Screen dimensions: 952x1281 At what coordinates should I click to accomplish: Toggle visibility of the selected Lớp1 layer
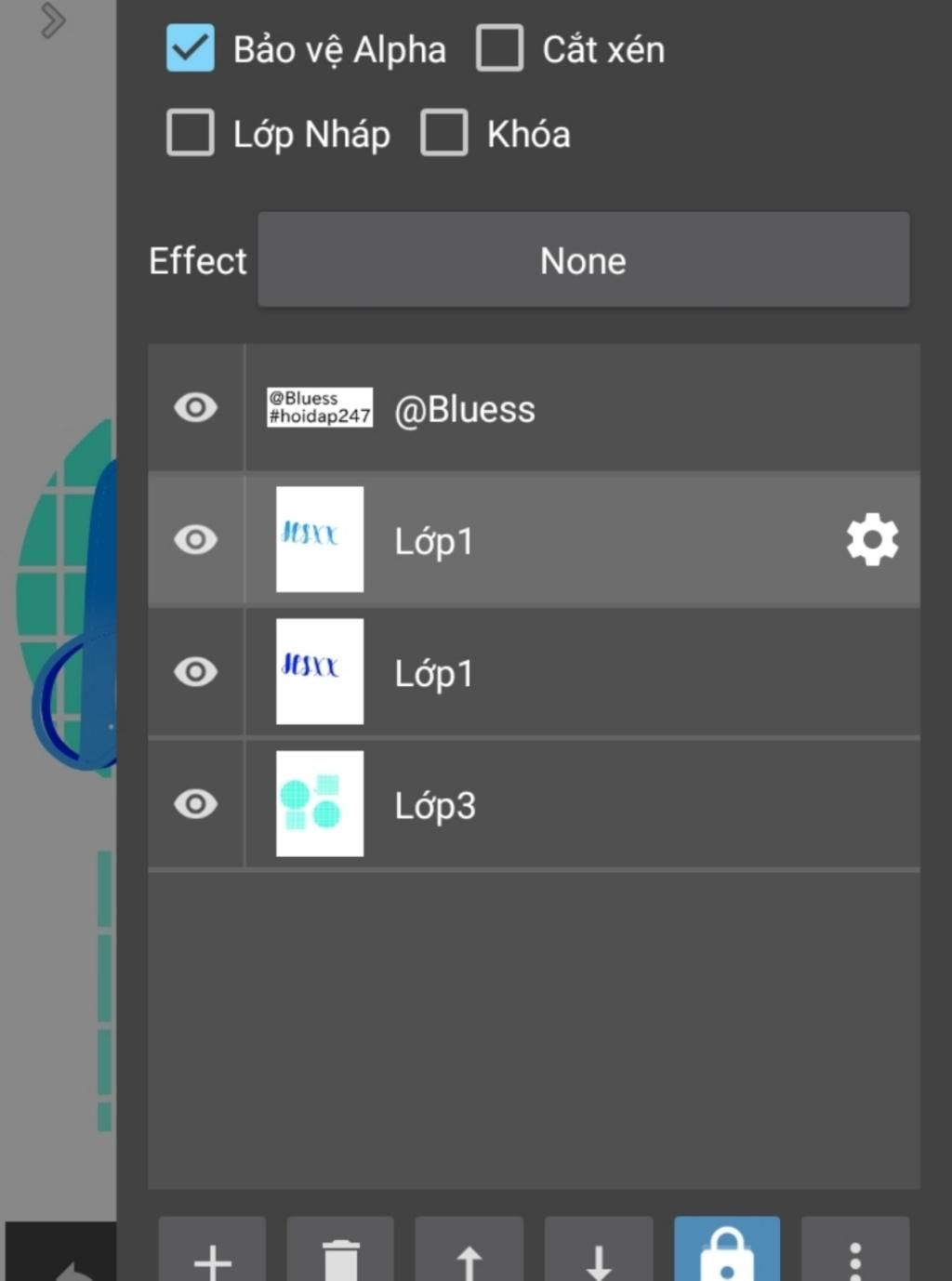196,539
